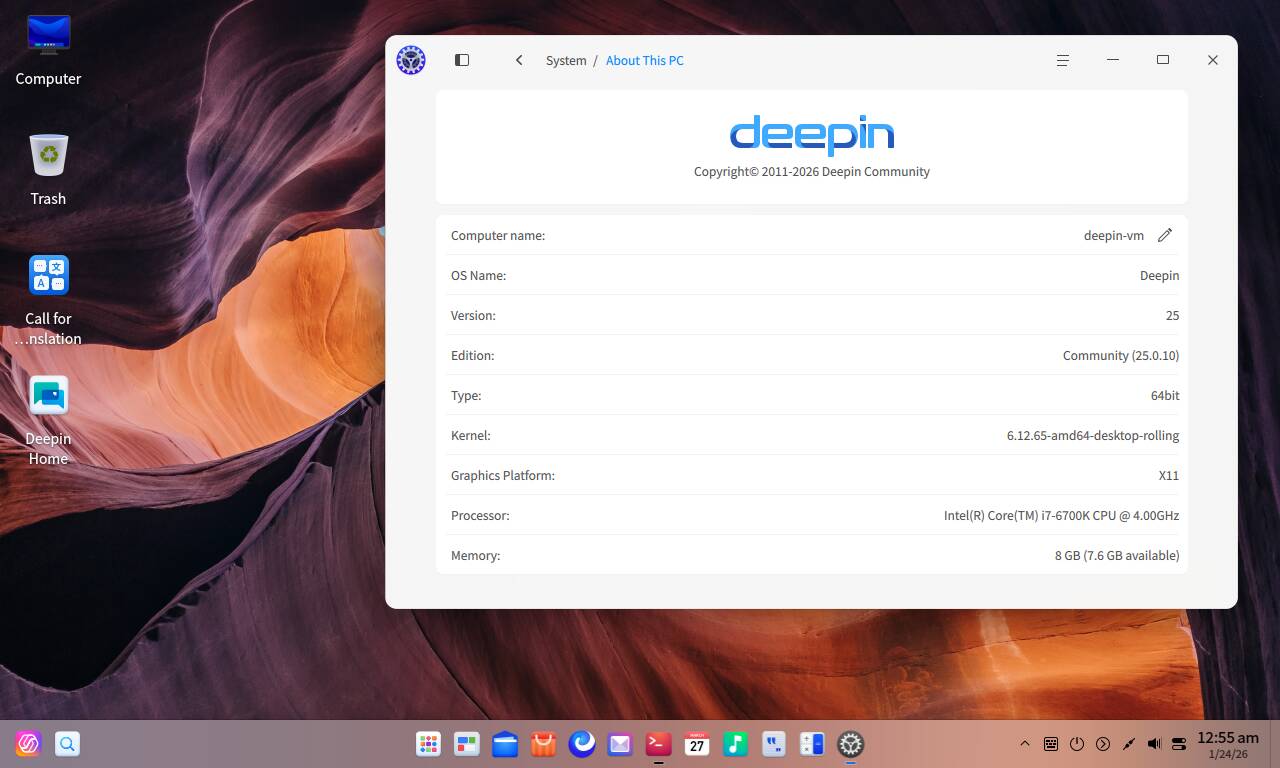The image size is (1280, 768).
Task: Open the web browser from the dock
Action: (x=582, y=744)
